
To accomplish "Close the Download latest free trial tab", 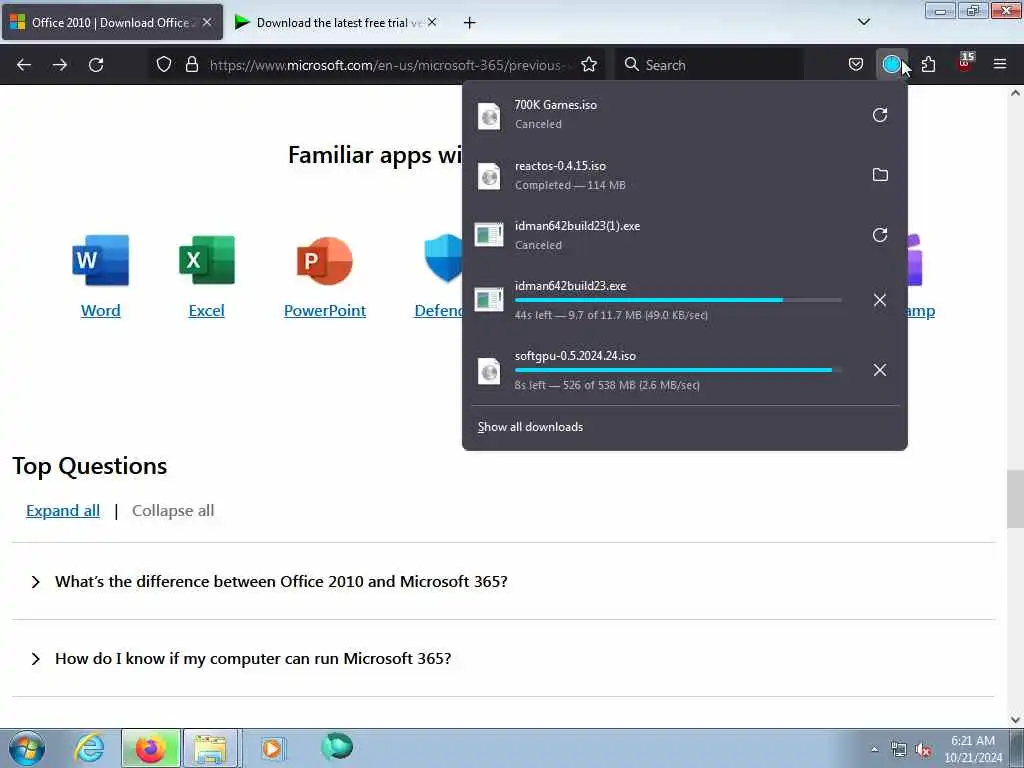I will coord(432,22).
